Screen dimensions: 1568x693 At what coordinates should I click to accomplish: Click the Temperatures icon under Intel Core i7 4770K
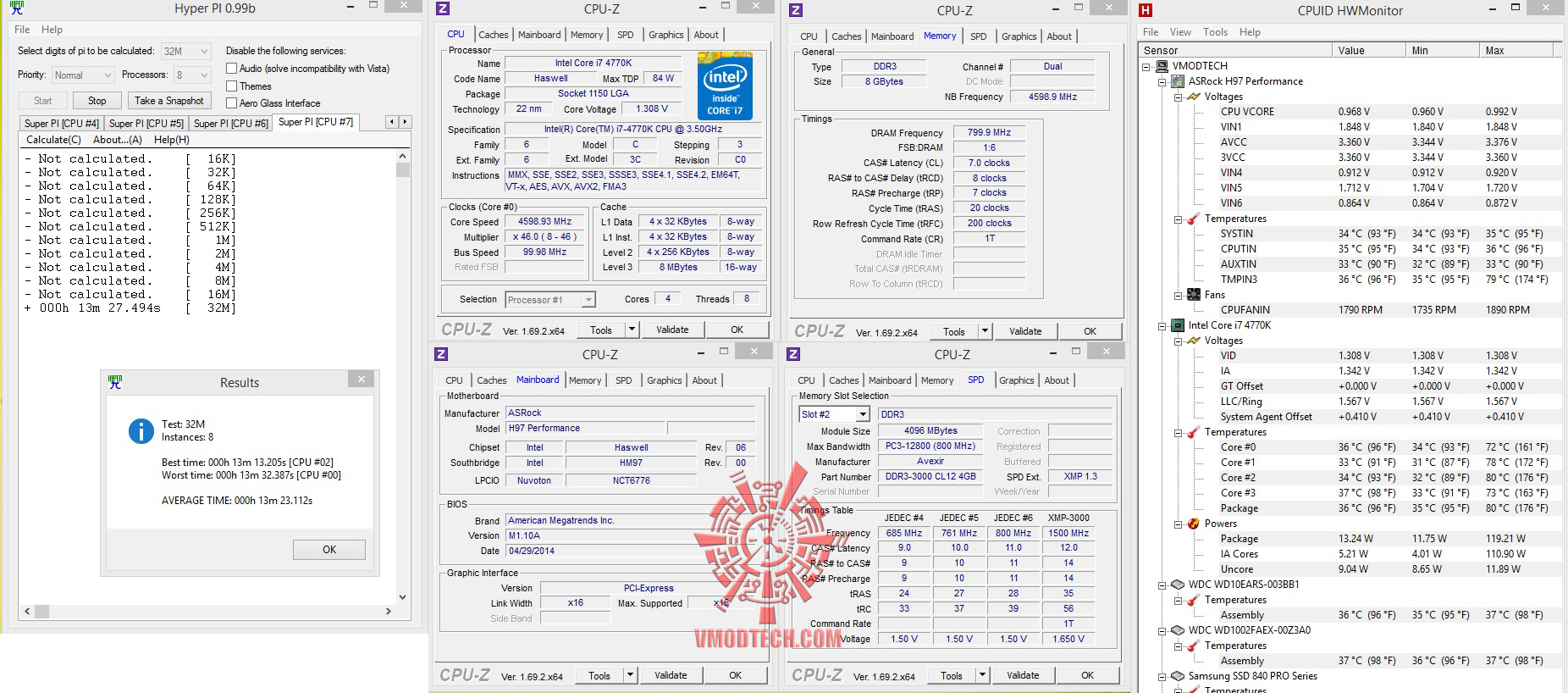[x=1194, y=432]
